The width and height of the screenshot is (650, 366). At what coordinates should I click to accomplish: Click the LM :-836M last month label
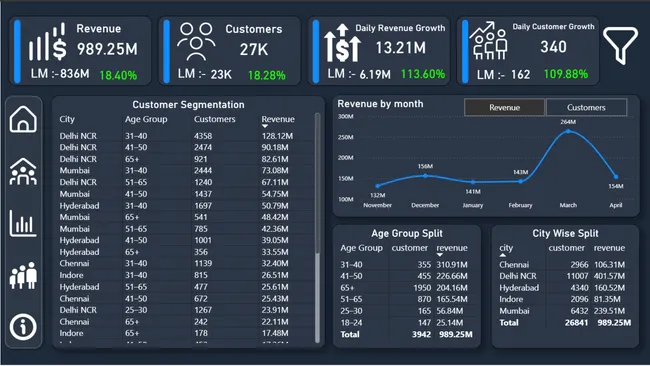(60, 74)
